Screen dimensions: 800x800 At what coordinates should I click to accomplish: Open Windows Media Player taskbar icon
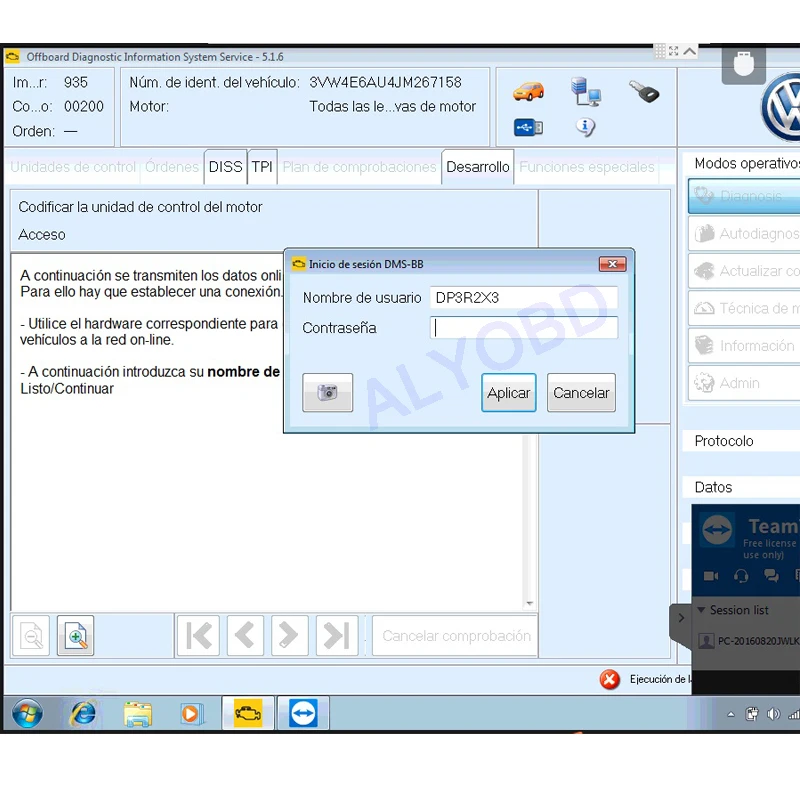pyautogui.click(x=192, y=713)
